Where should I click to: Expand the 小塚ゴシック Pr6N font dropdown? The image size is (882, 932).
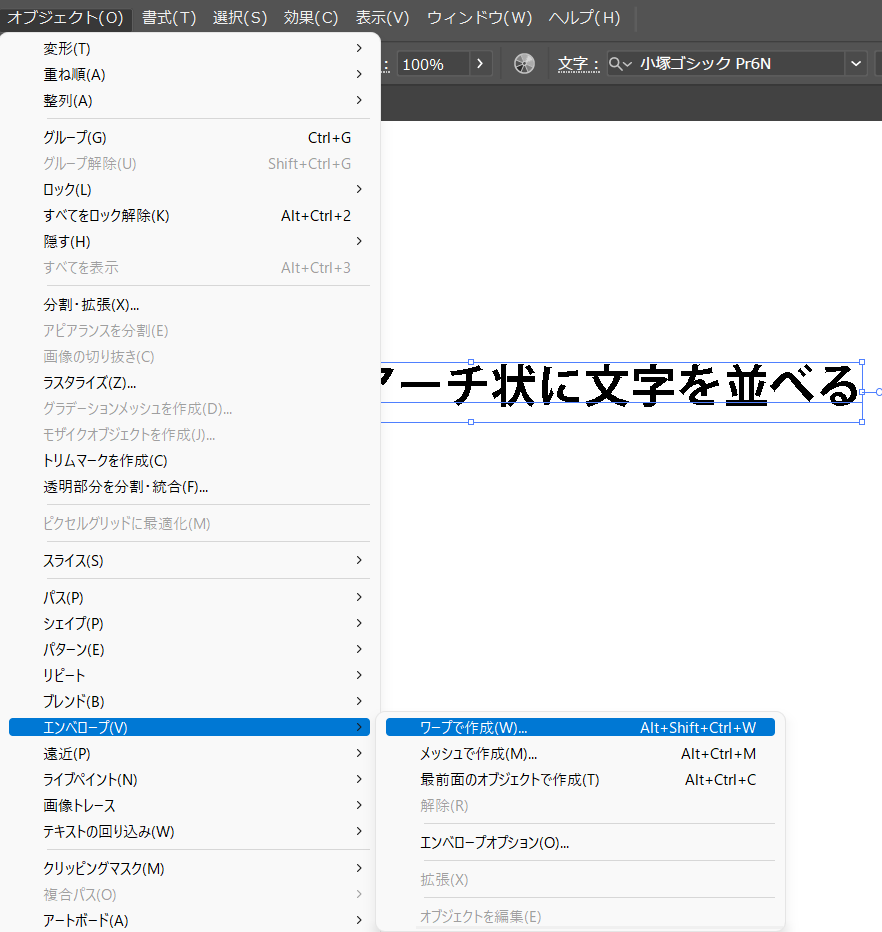856,64
